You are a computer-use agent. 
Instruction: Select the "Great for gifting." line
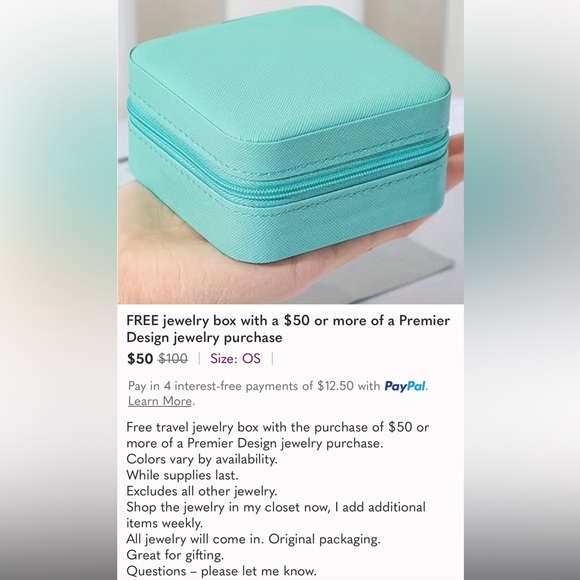click(175, 555)
